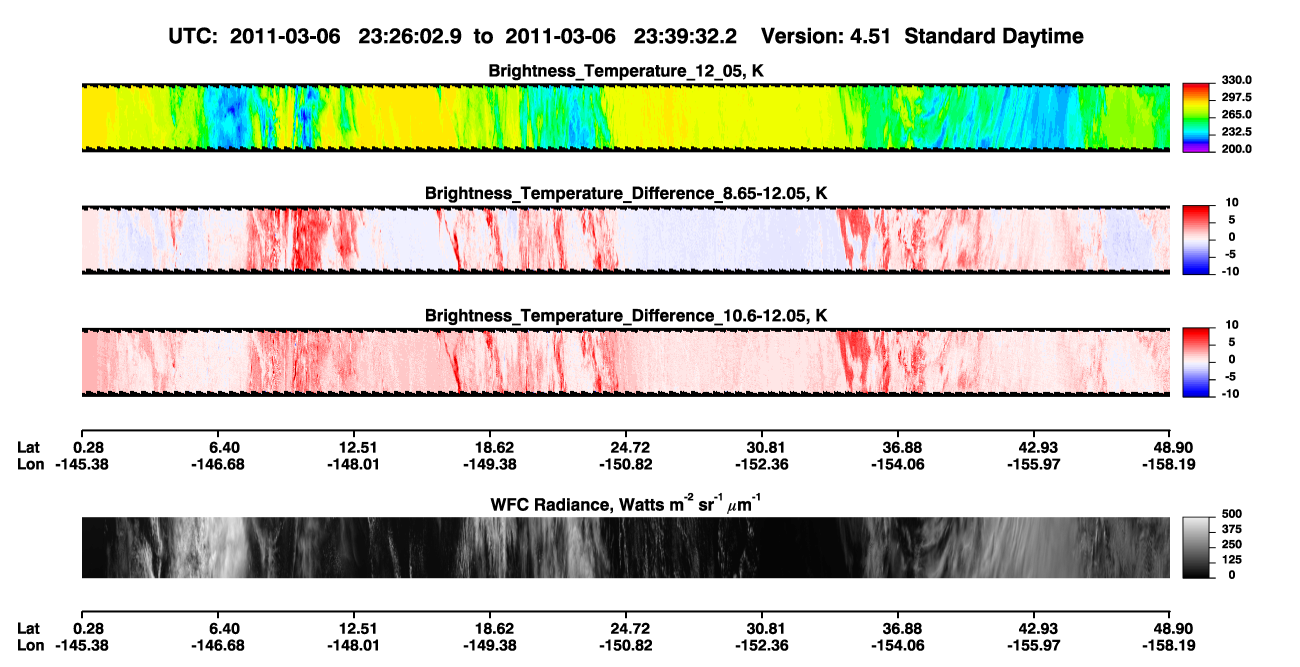Image resolution: width=1300 pixels, height=667 pixels.
Task: Click the 232.5 colorbar tick label
Action: pos(1237,131)
